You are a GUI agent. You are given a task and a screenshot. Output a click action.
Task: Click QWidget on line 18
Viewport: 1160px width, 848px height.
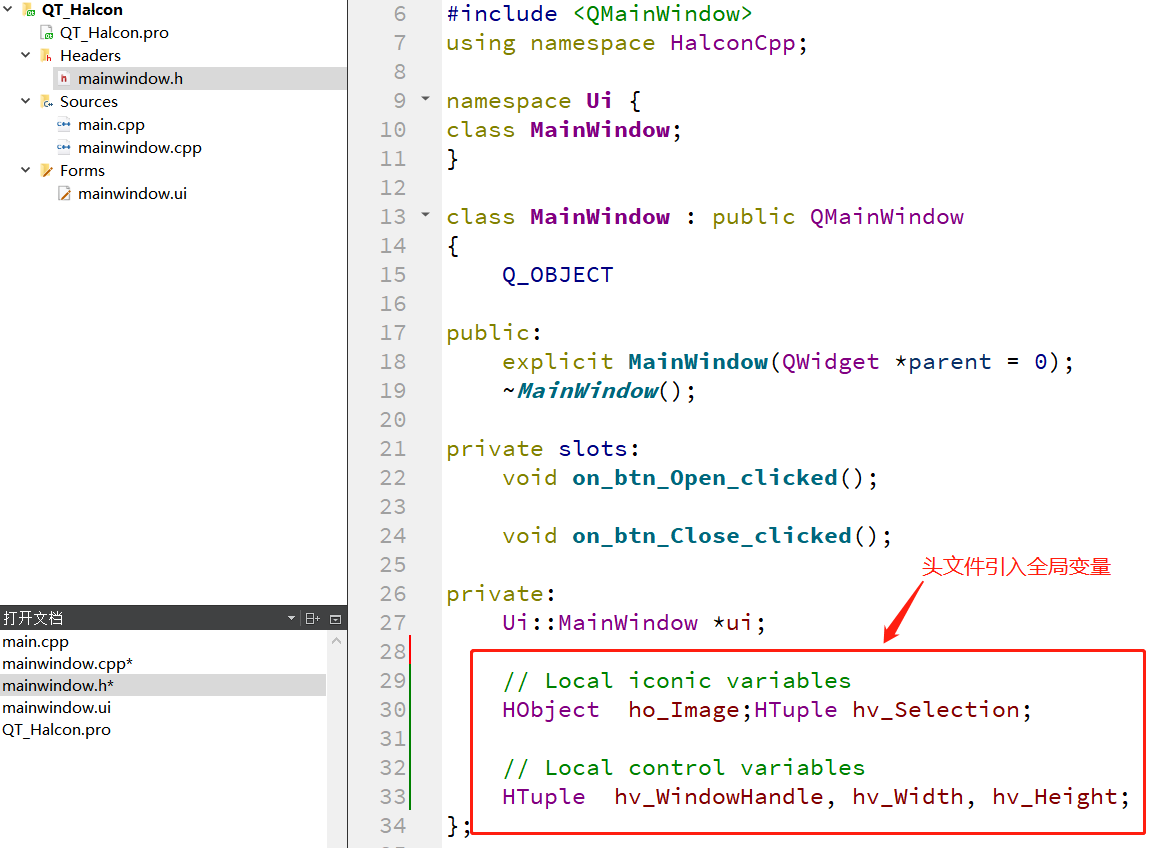click(x=831, y=362)
